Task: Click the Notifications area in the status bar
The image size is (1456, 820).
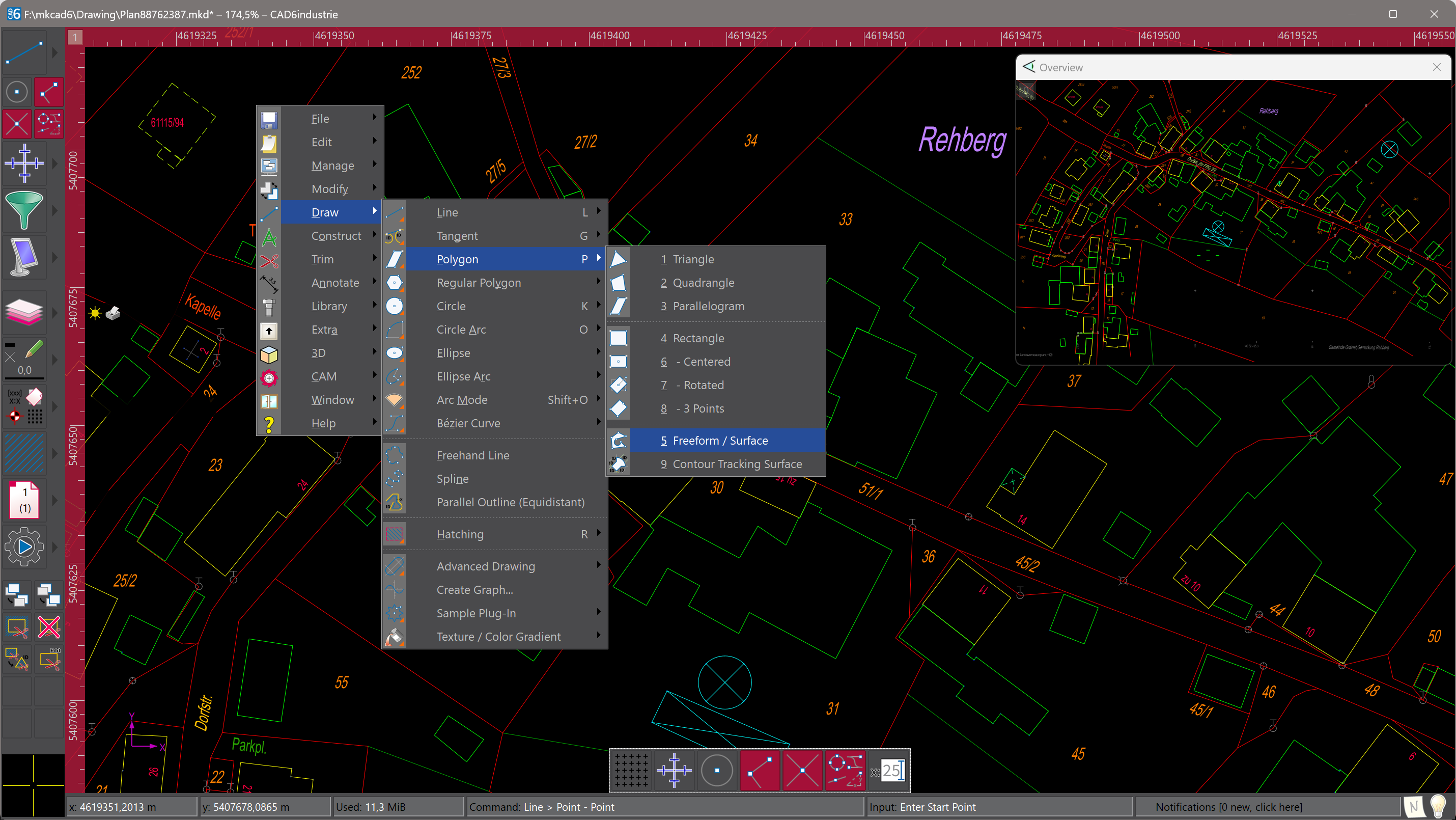Action: pyautogui.click(x=1229, y=806)
